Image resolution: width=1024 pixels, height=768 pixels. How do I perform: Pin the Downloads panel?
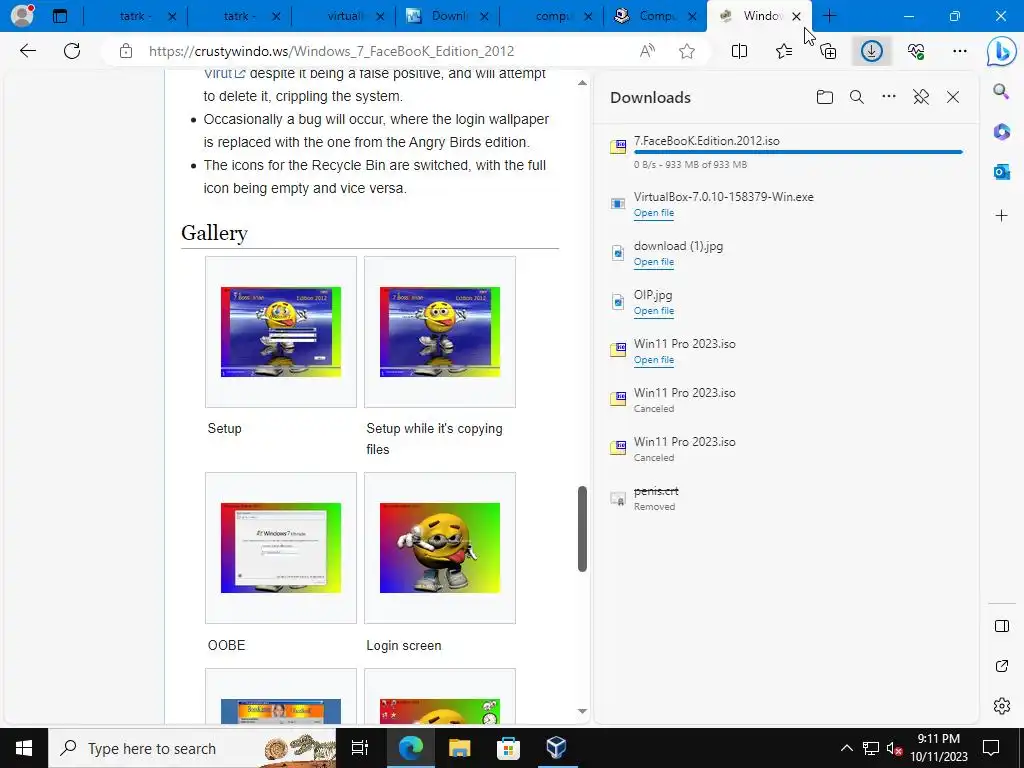921,97
